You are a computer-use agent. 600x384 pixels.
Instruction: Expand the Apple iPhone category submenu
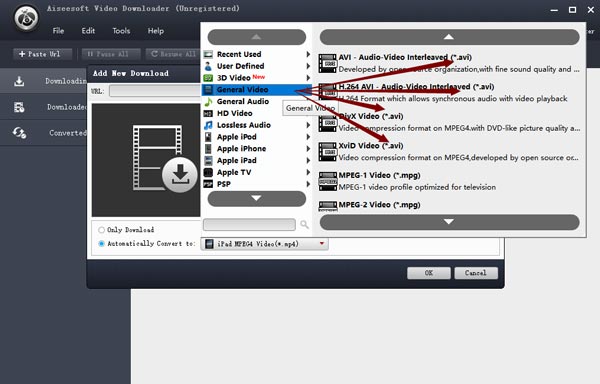[x=308, y=149]
